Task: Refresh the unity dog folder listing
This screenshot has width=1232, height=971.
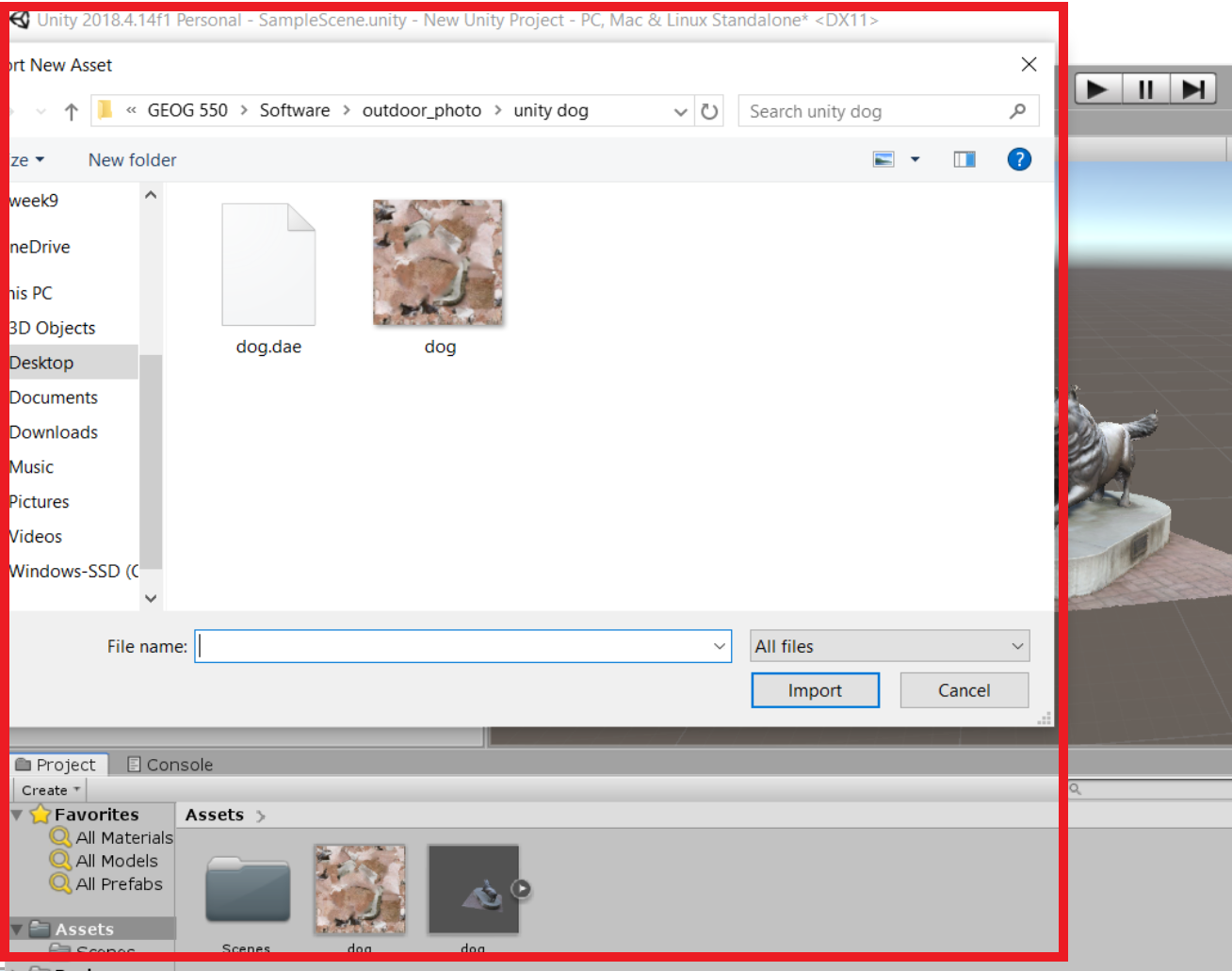Action: pos(709,111)
